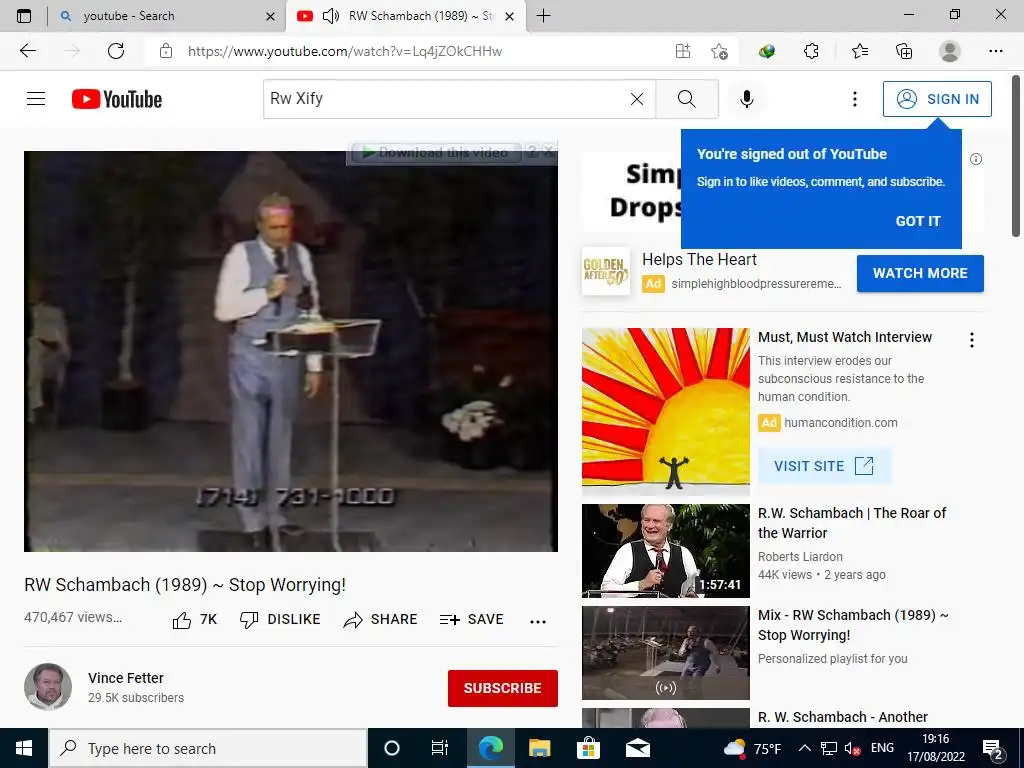This screenshot has width=1024, height=768.
Task: Open more actions below the video
Action: click(537, 621)
